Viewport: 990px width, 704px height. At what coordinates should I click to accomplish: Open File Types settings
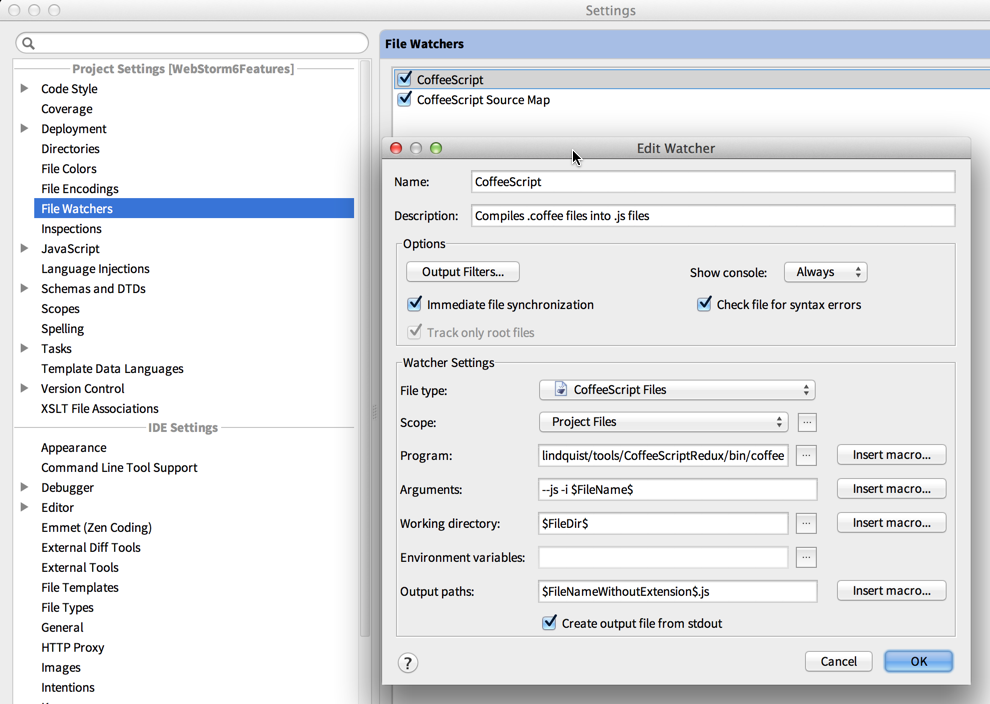pyautogui.click(x=68, y=607)
